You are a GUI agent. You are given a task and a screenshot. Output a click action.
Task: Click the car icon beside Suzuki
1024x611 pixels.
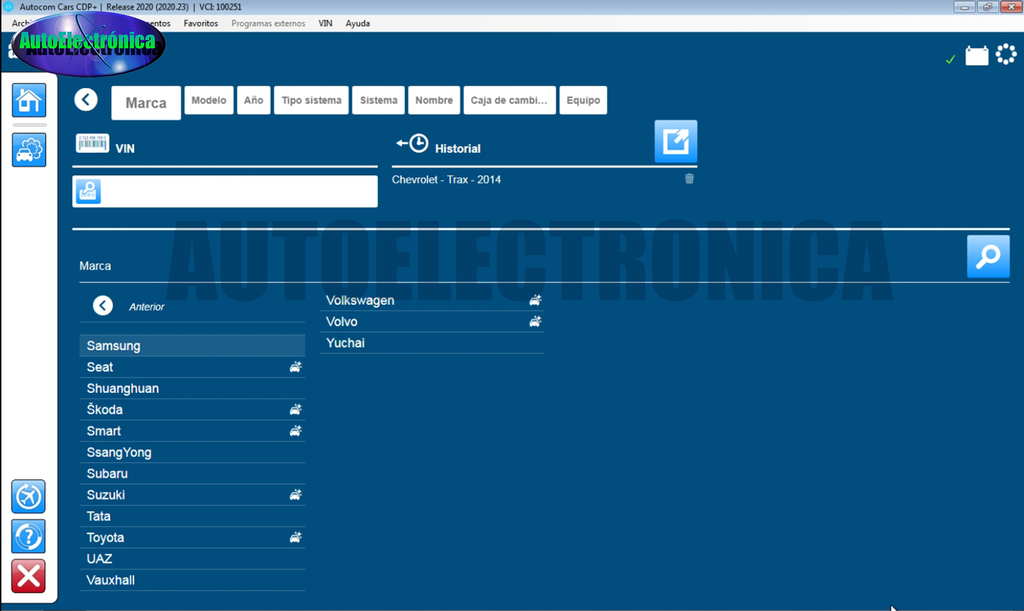pyautogui.click(x=296, y=495)
